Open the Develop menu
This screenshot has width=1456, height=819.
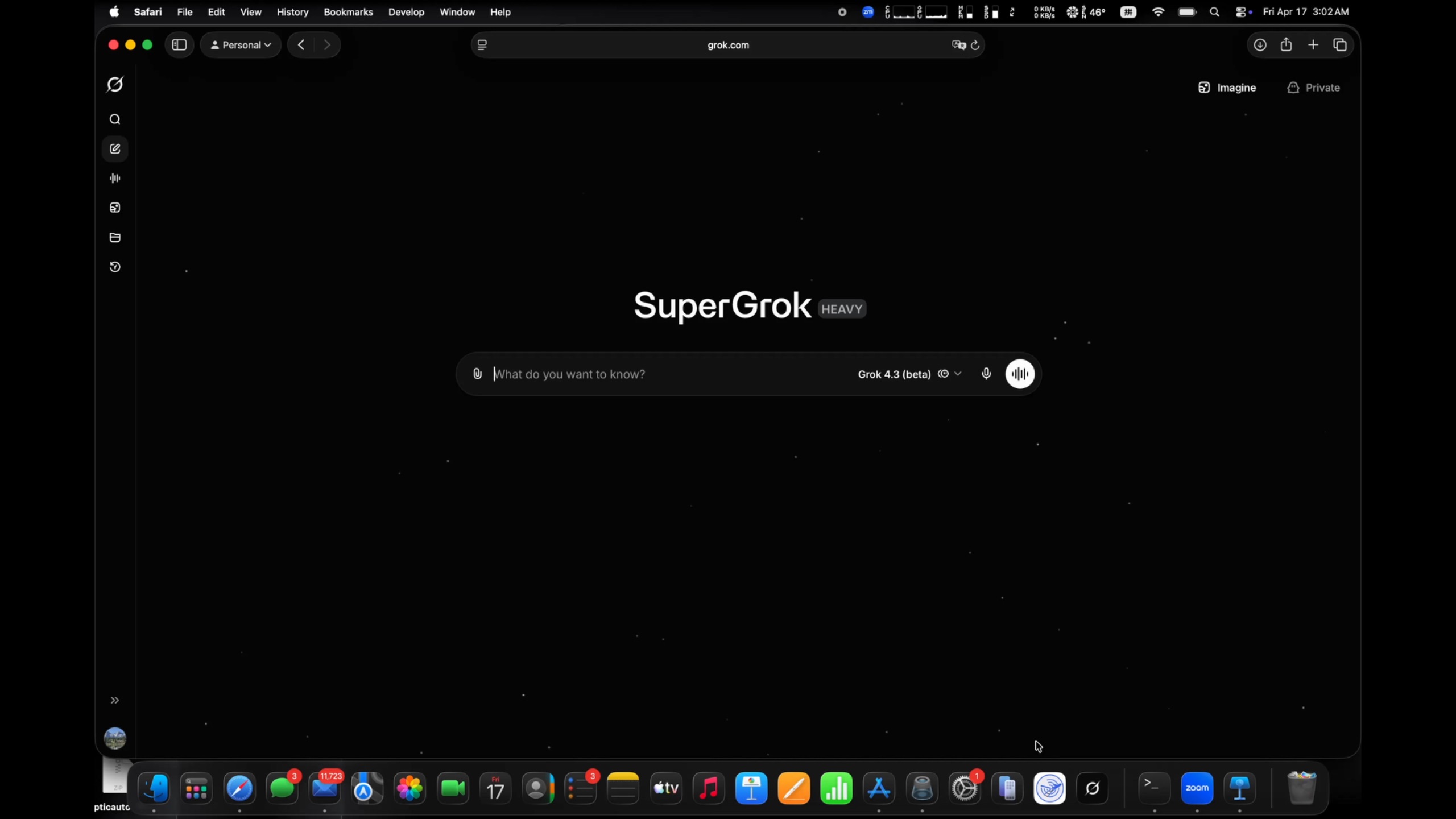(x=406, y=12)
